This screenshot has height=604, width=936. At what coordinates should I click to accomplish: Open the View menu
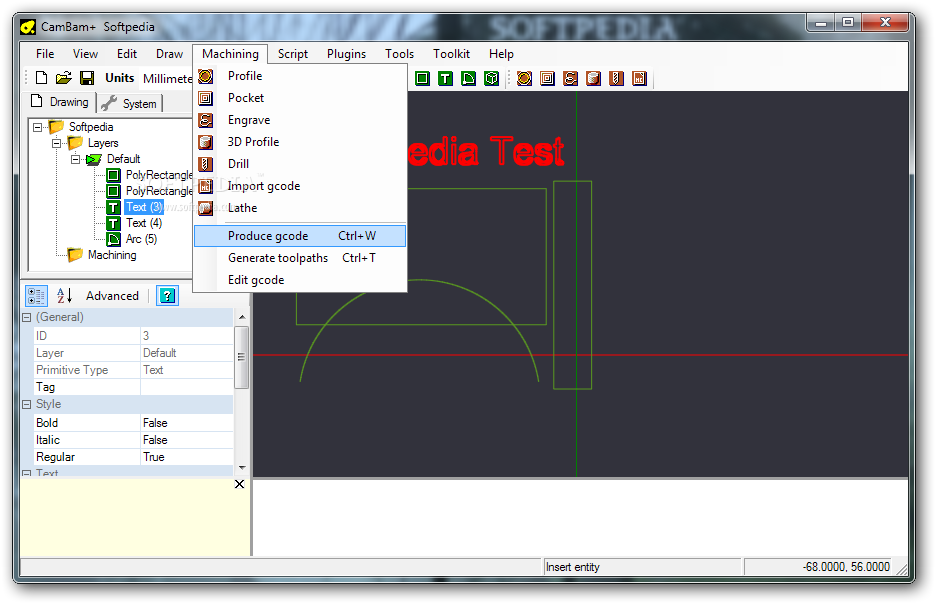[x=85, y=54]
